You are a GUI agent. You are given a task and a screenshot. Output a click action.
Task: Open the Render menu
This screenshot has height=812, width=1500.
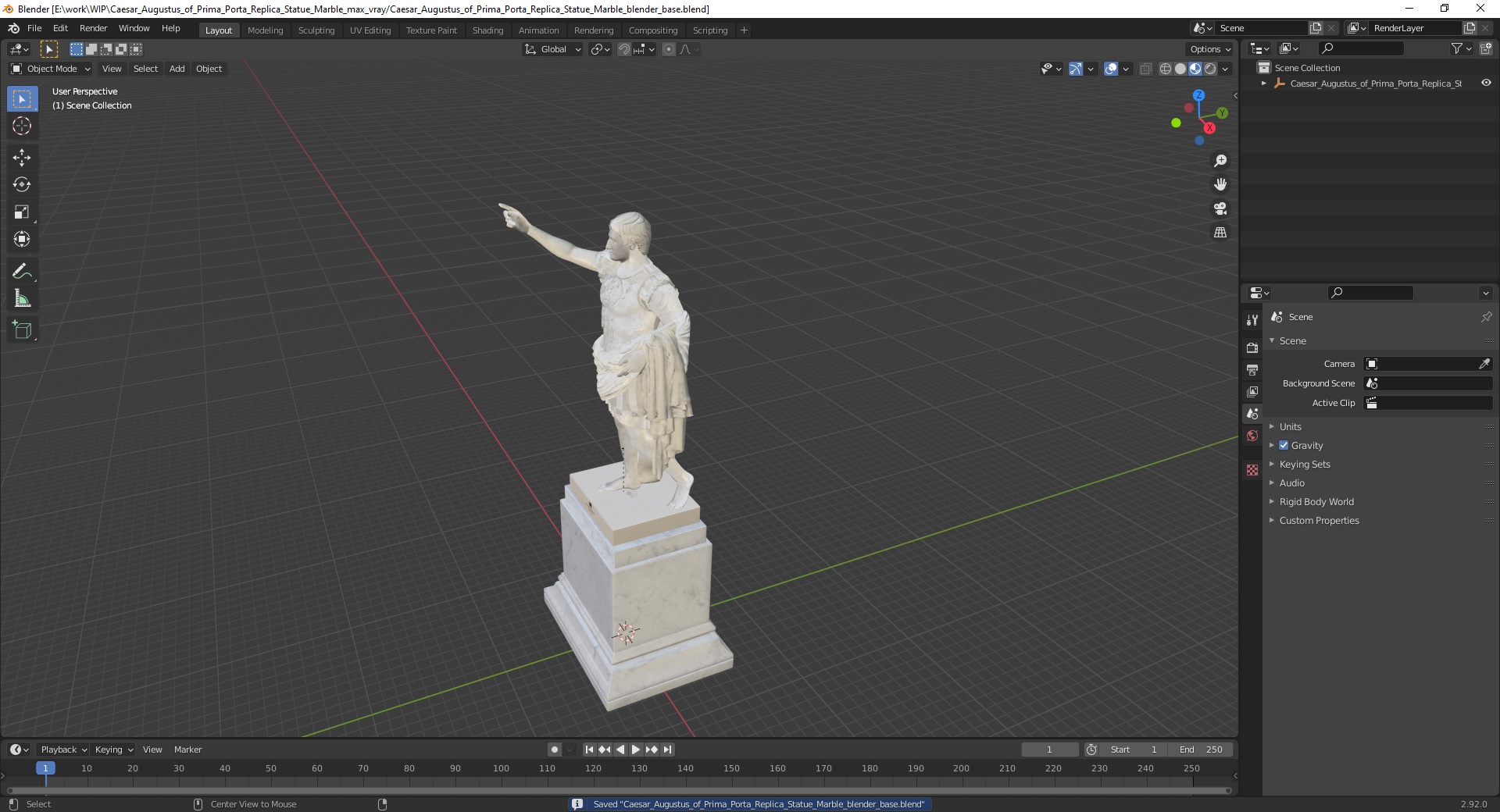93,28
